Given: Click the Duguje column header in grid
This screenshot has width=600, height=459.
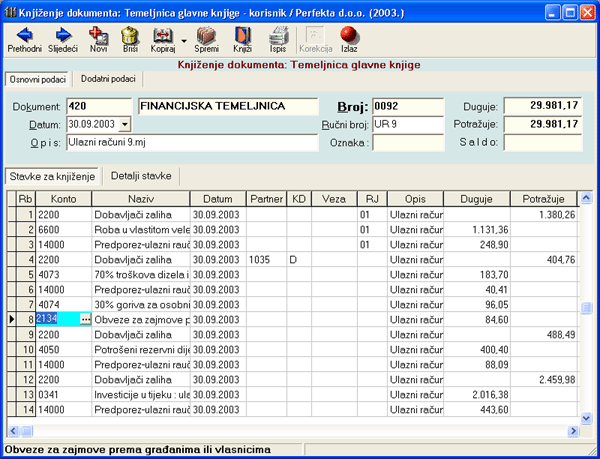Looking at the screenshot, I should click(x=476, y=199).
